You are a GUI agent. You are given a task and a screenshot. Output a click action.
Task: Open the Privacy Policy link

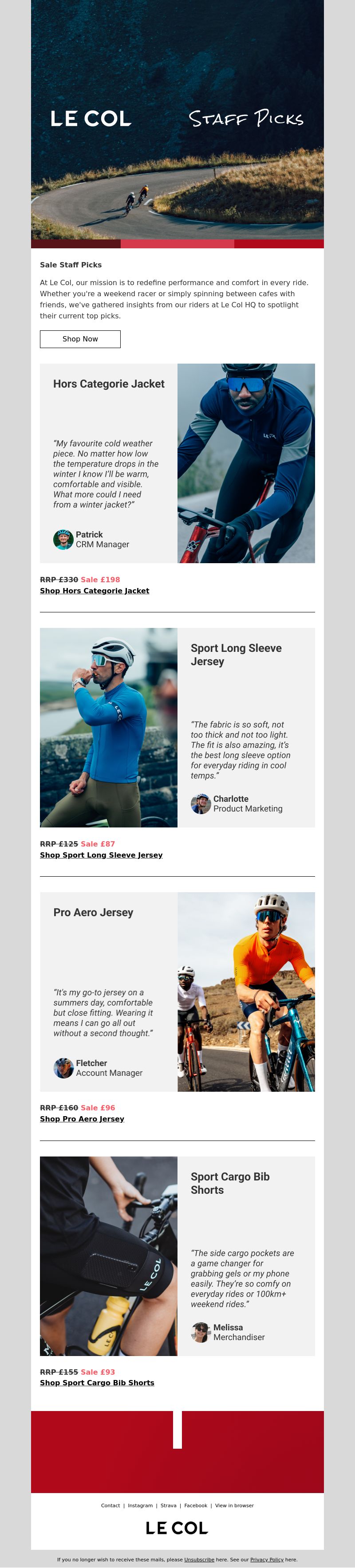pos(267,1560)
